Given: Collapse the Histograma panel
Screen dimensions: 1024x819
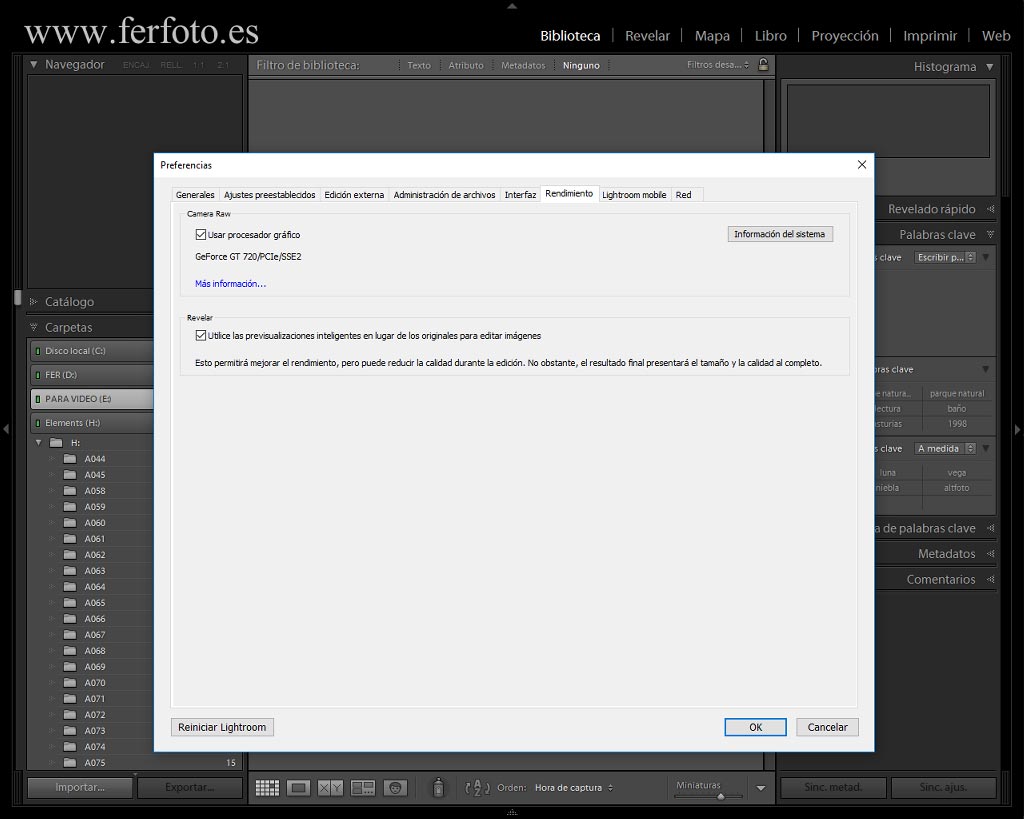Looking at the screenshot, I should click(990, 67).
